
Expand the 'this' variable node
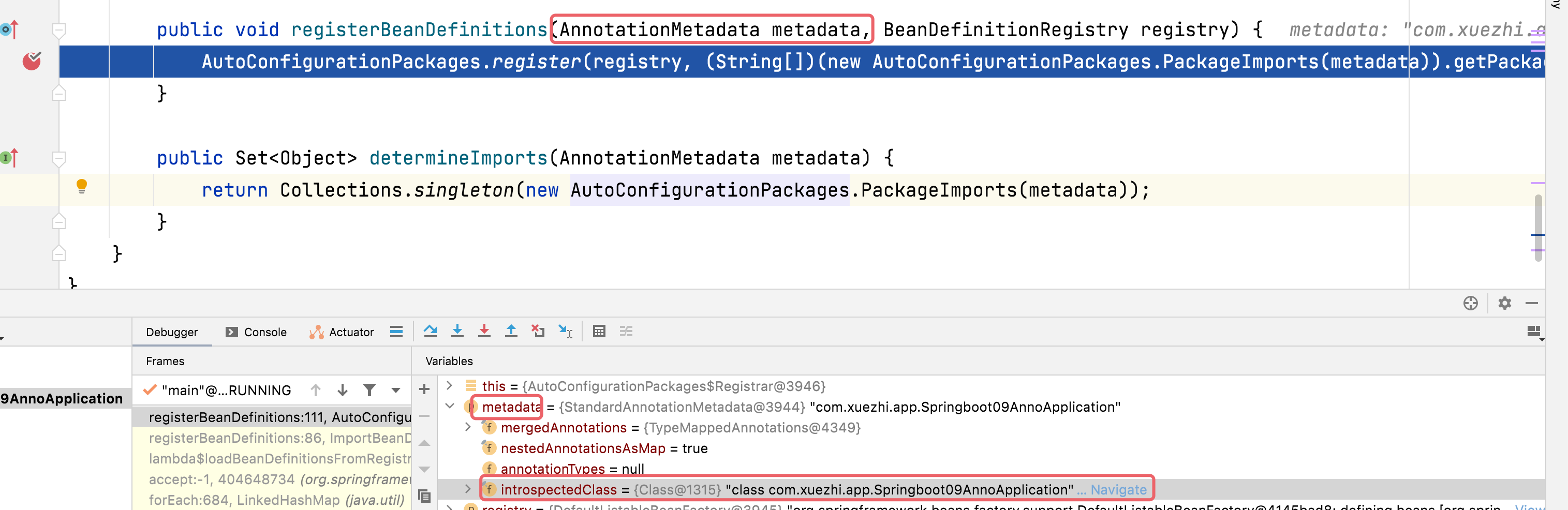pyautogui.click(x=450, y=385)
